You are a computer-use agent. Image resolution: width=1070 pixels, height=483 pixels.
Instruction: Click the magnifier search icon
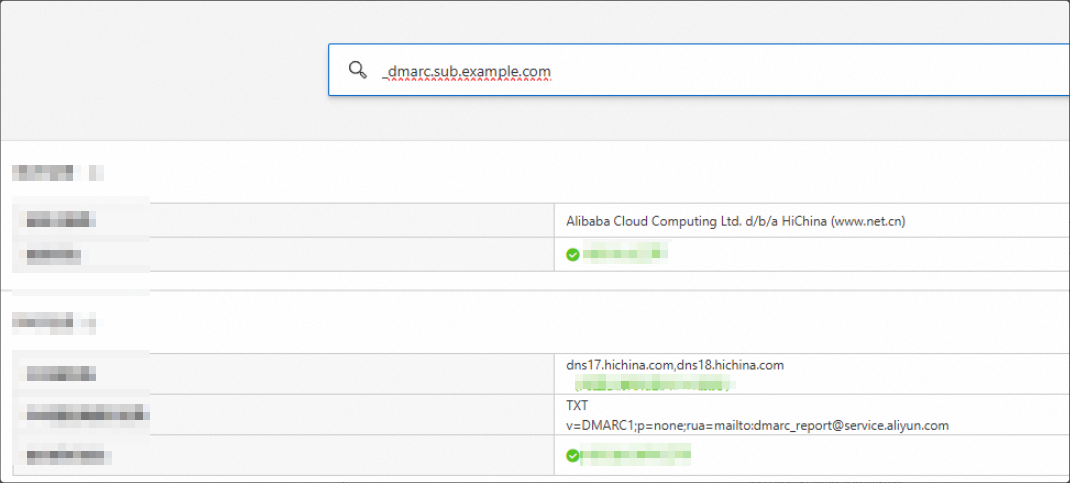[357, 70]
